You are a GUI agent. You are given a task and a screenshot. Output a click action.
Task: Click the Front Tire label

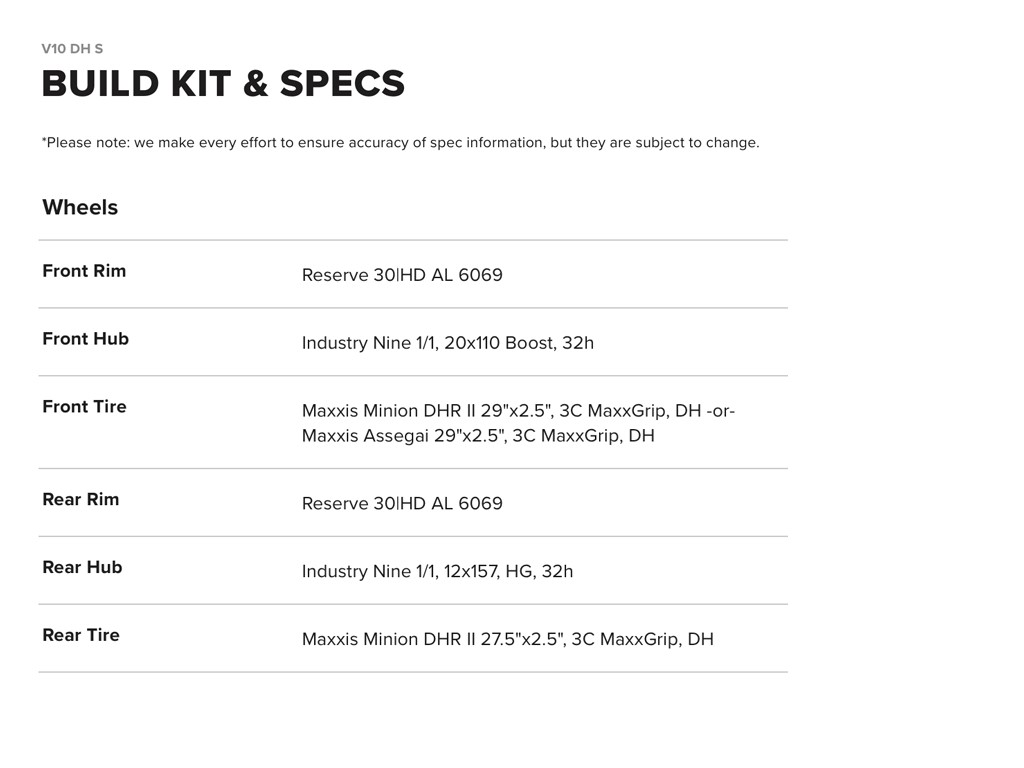coord(84,407)
